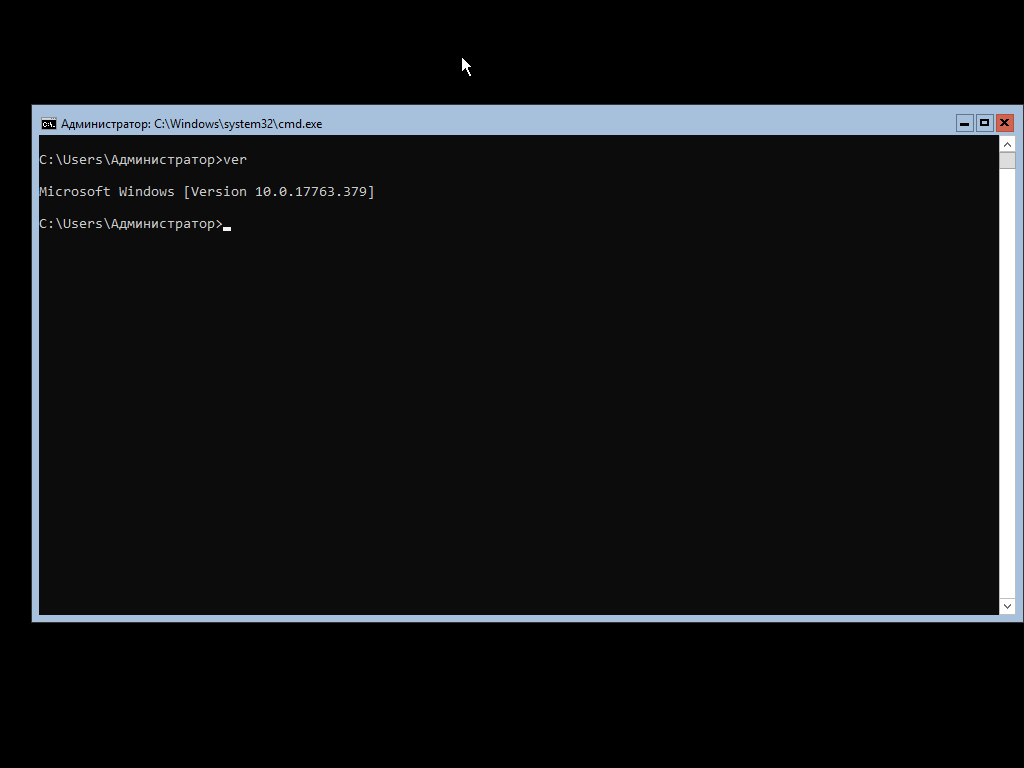Click the current prompt line with cursor

[x=135, y=224]
